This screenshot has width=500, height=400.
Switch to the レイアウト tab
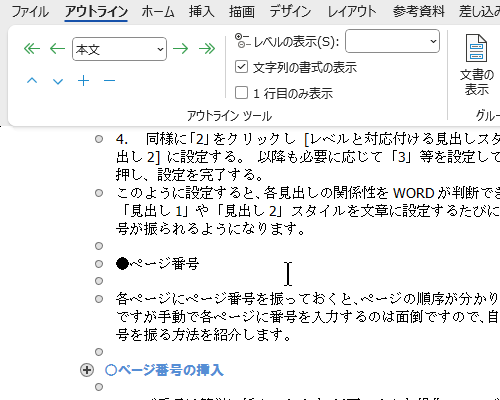point(352,12)
